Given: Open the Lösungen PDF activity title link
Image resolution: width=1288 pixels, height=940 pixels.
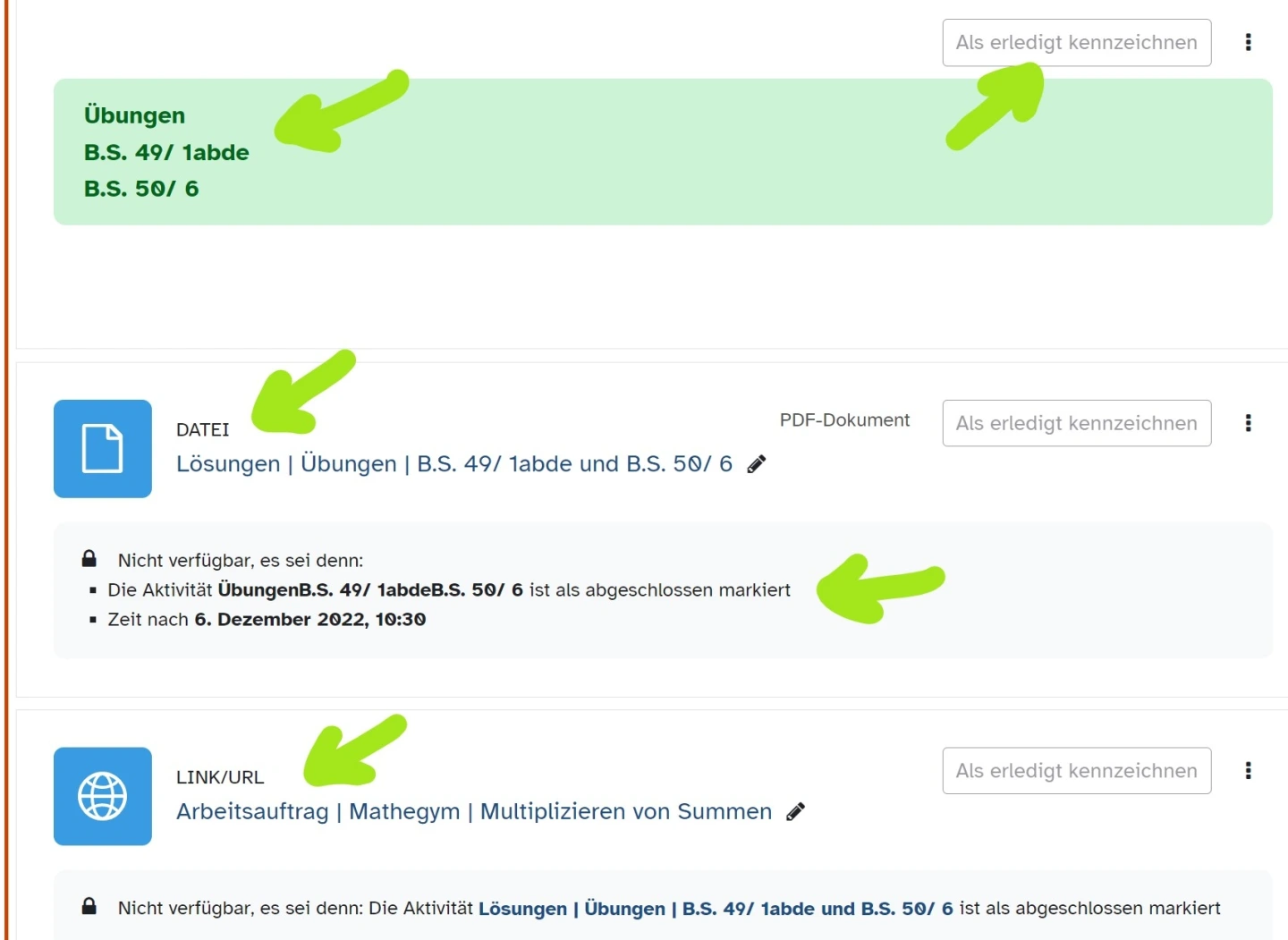Looking at the screenshot, I should click(453, 464).
